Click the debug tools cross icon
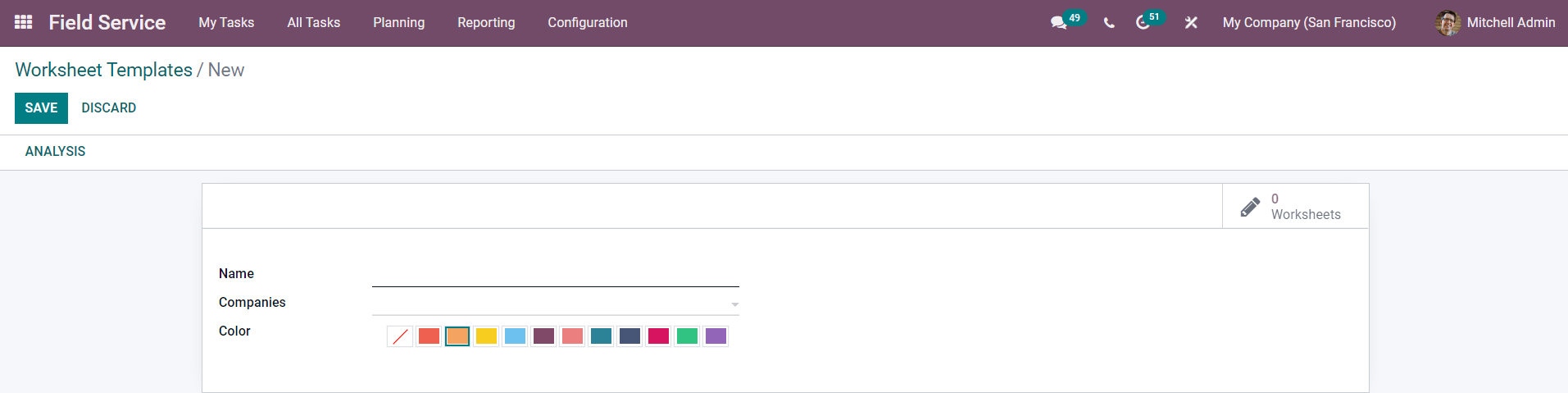The image size is (1568, 393). [x=1191, y=23]
